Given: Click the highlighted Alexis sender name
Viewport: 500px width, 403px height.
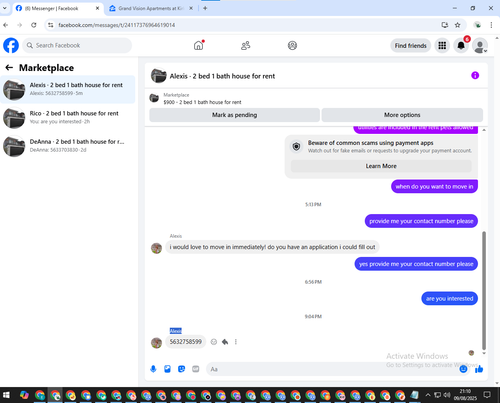Looking at the screenshot, I should (x=176, y=331).
